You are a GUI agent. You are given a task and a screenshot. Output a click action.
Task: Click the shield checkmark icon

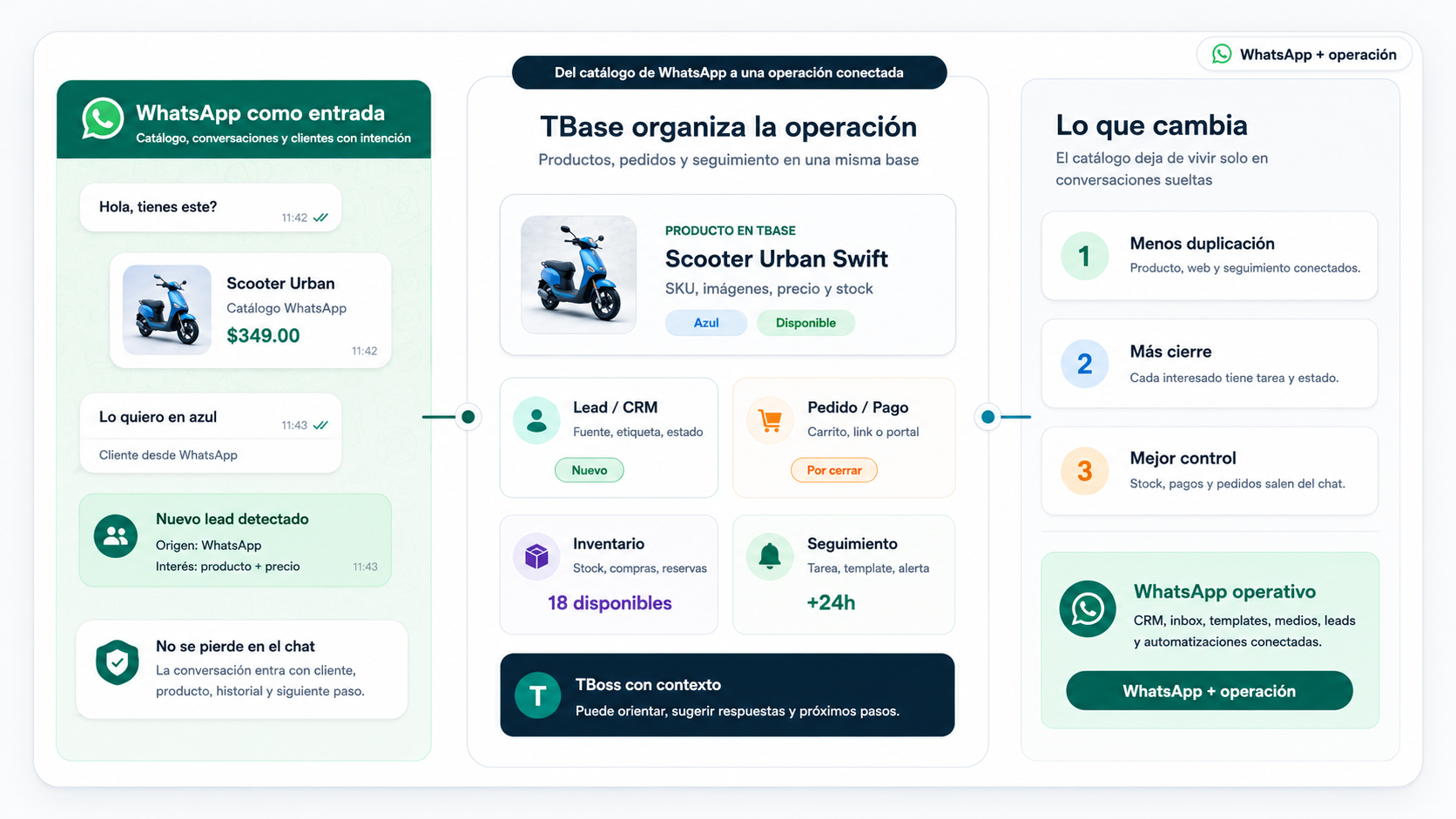click(x=118, y=663)
